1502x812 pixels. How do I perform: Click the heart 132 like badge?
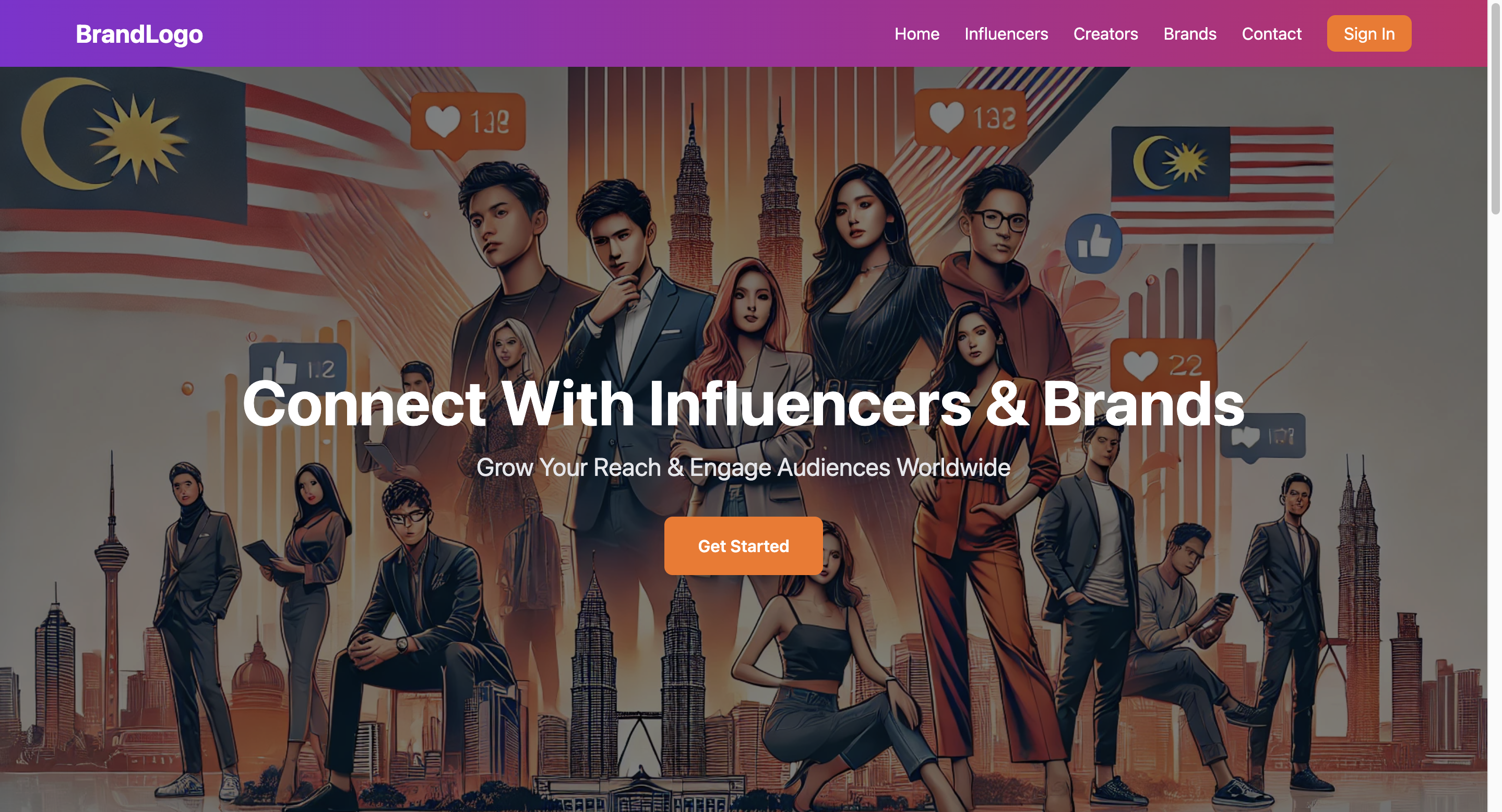coord(970,119)
